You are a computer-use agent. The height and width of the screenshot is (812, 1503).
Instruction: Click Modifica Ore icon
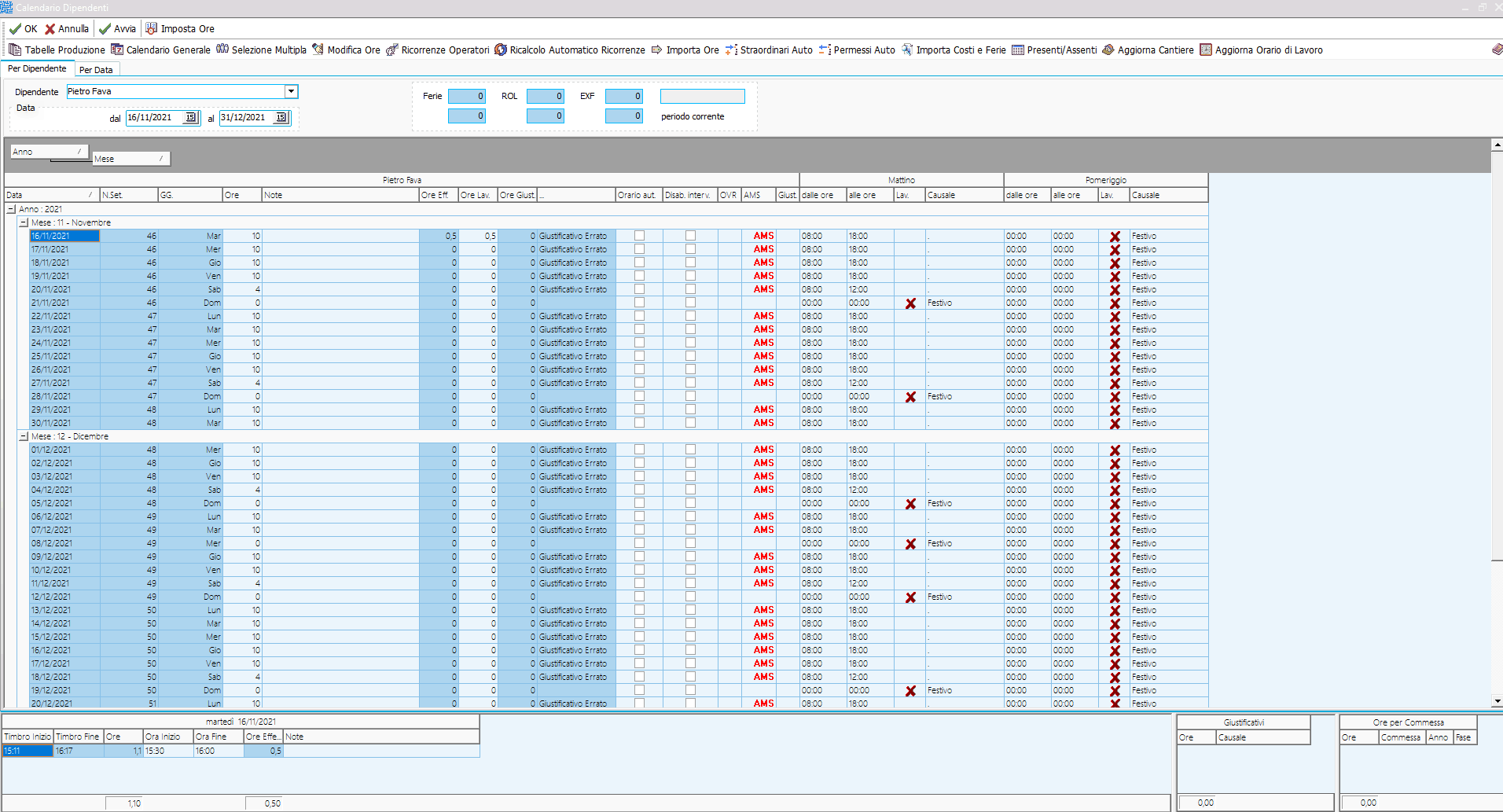point(318,50)
